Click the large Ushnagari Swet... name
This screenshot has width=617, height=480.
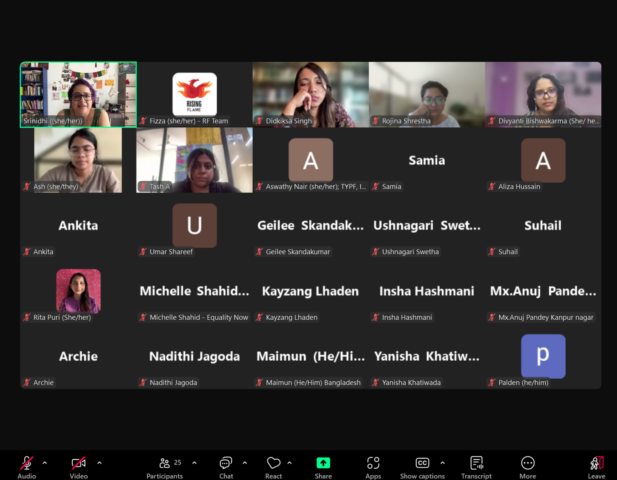427,225
